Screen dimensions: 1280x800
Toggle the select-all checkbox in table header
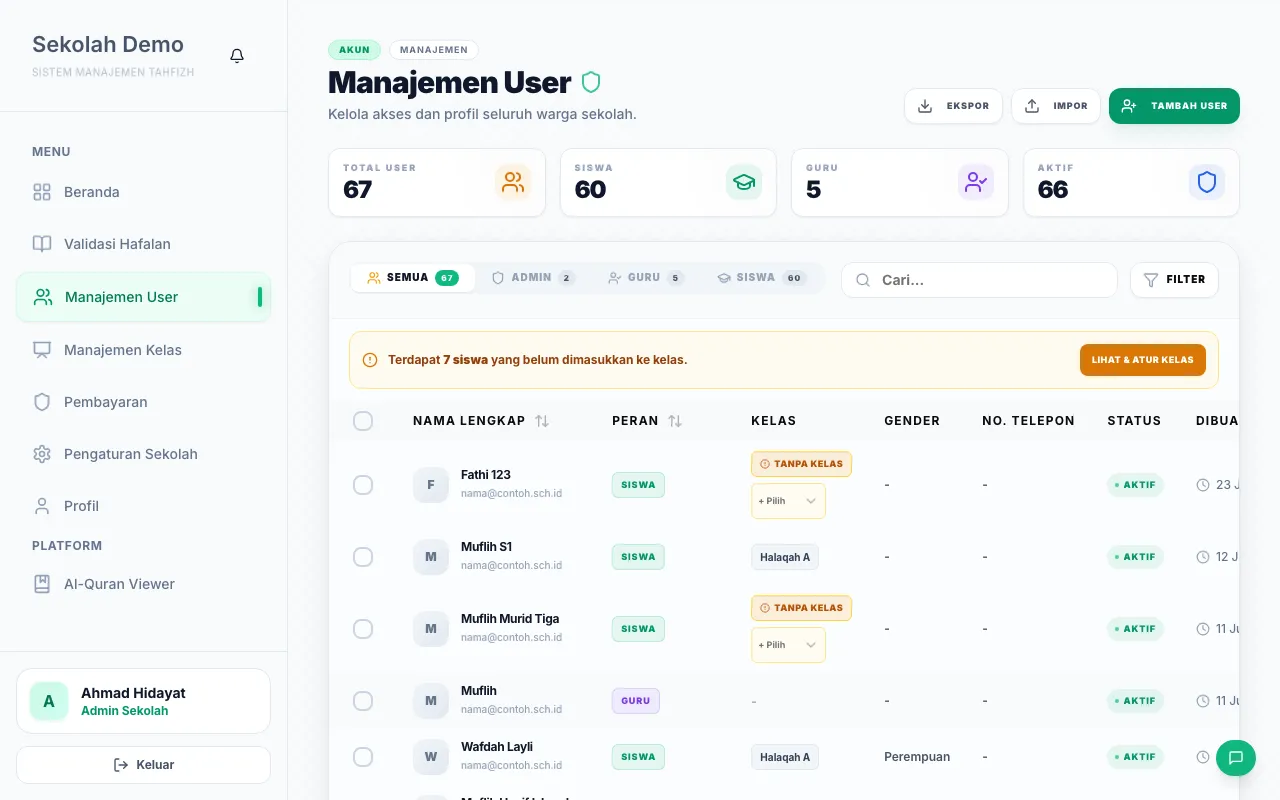coord(363,421)
